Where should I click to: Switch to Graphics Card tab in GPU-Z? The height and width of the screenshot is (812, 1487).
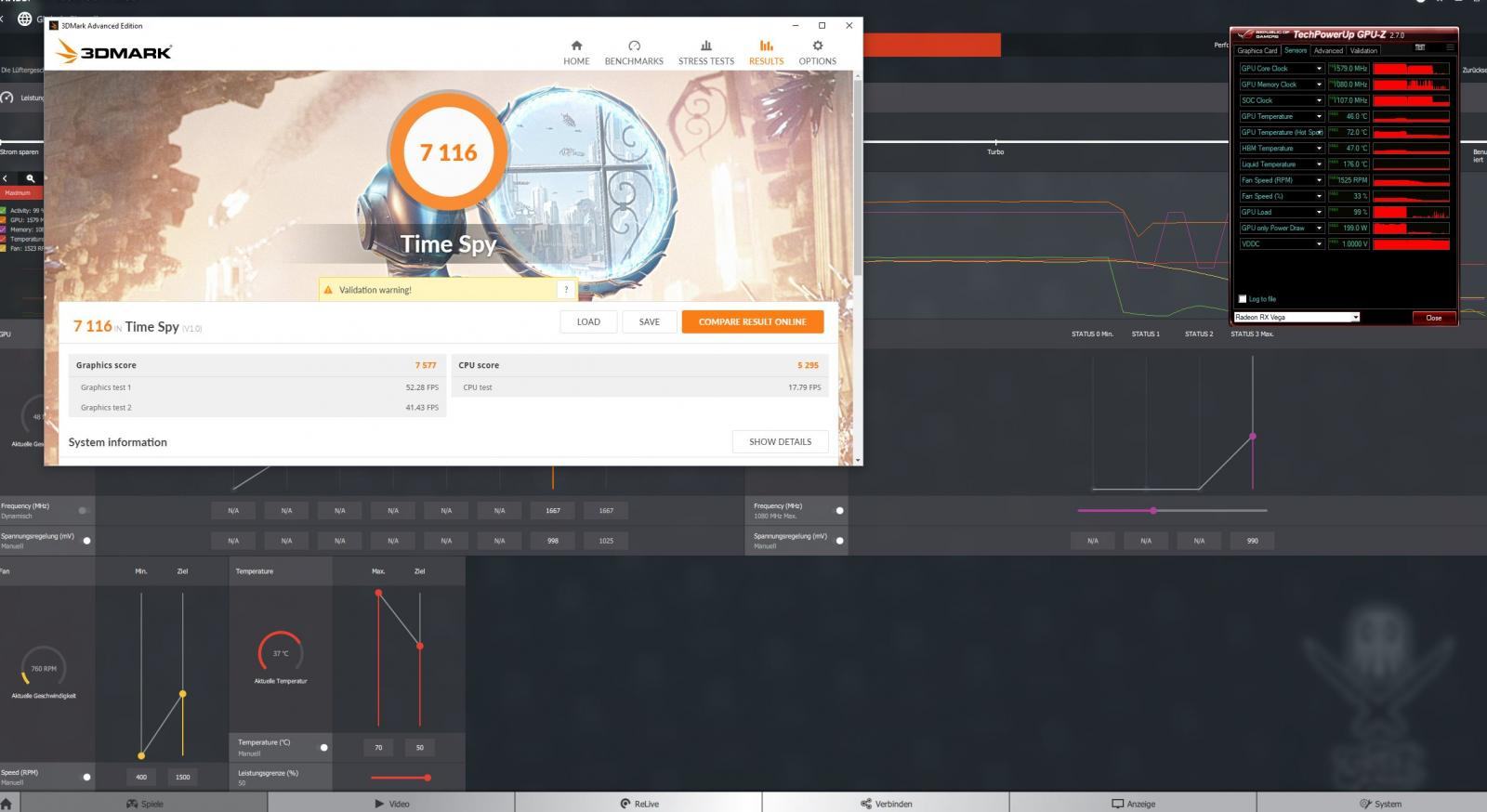pos(1257,51)
